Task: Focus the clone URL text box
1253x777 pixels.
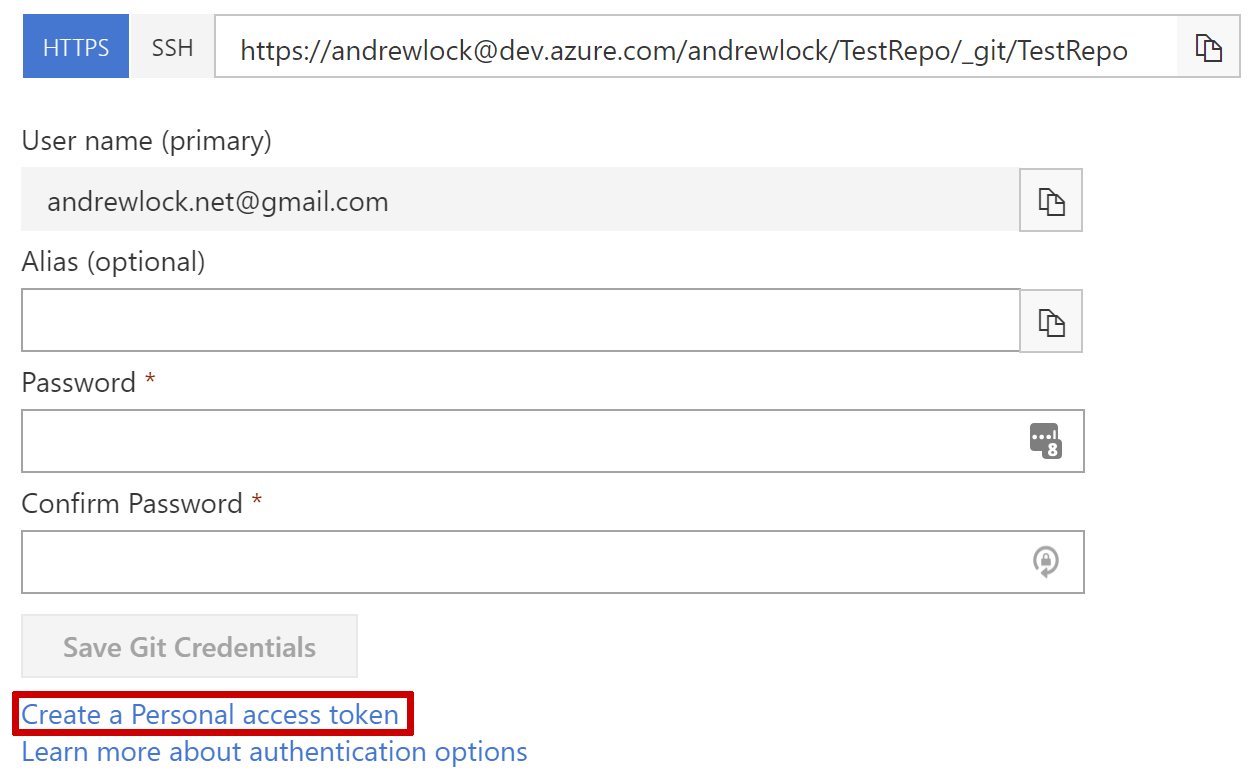Action: tap(696, 47)
